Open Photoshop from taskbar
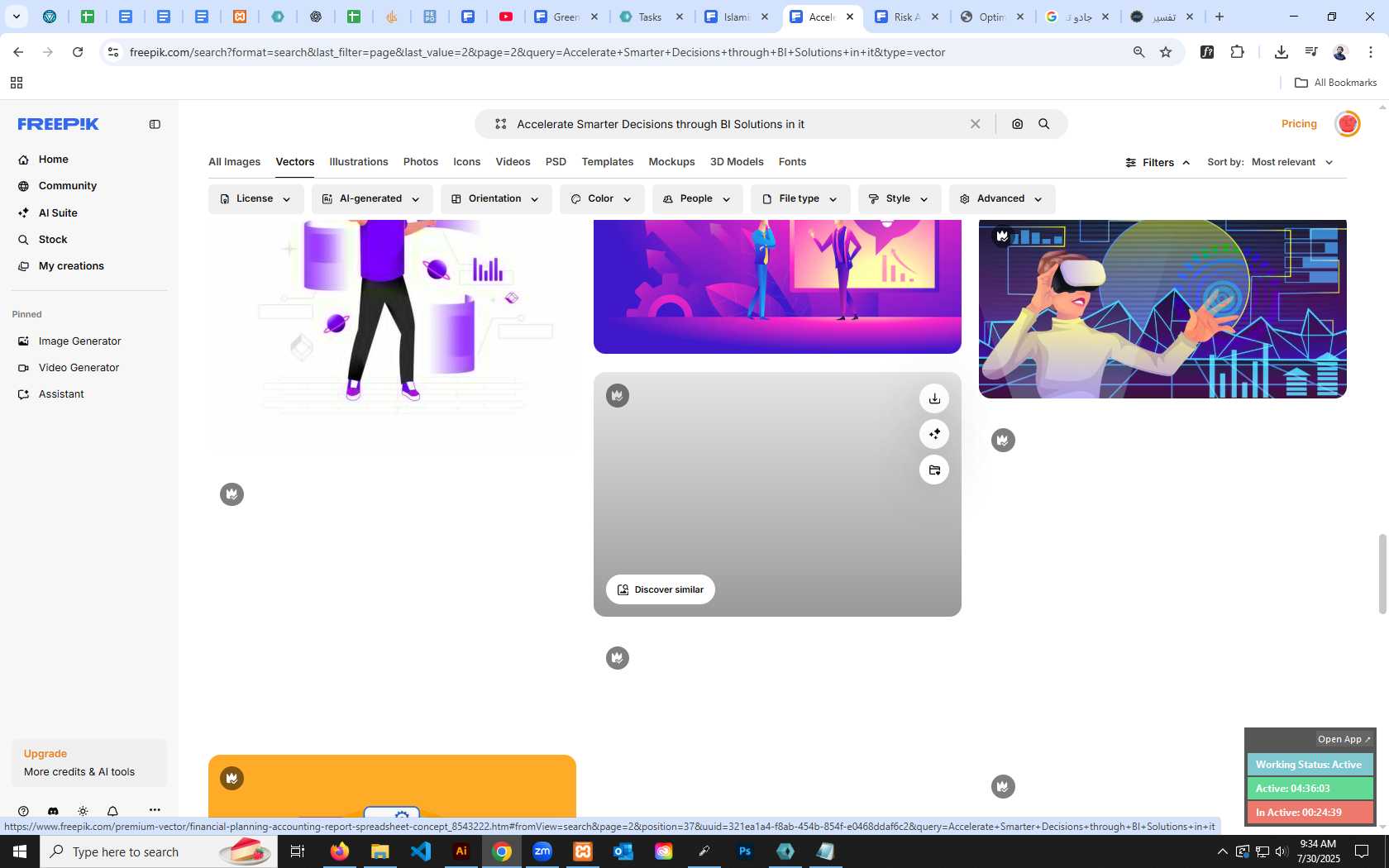1389x868 pixels. (x=745, y=851)
